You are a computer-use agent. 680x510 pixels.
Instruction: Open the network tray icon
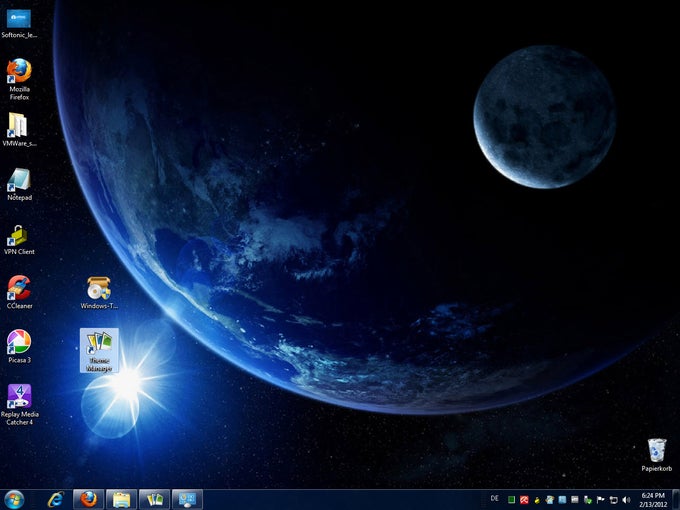613,500
